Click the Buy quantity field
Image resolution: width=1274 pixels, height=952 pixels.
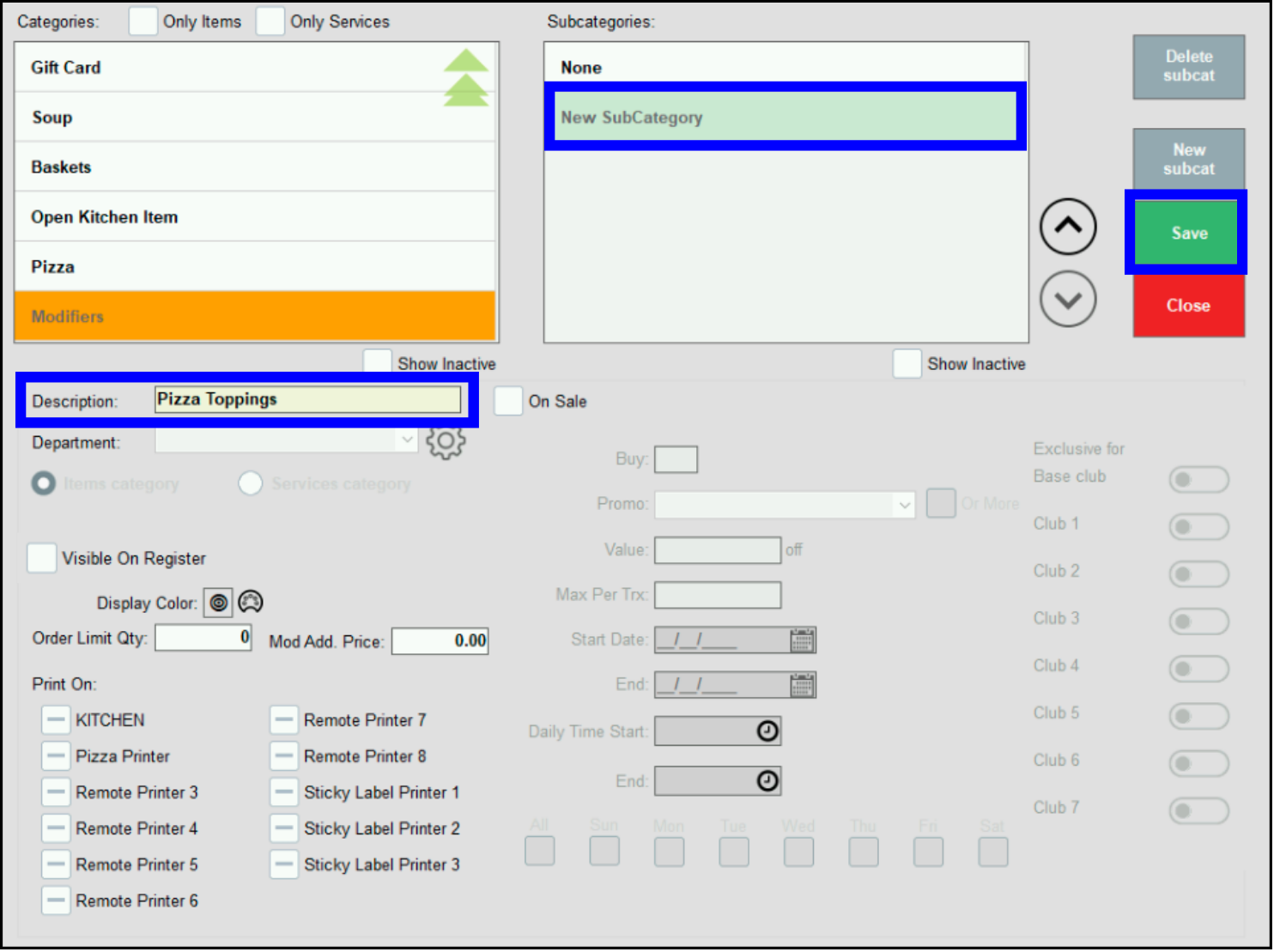point(676,459)
